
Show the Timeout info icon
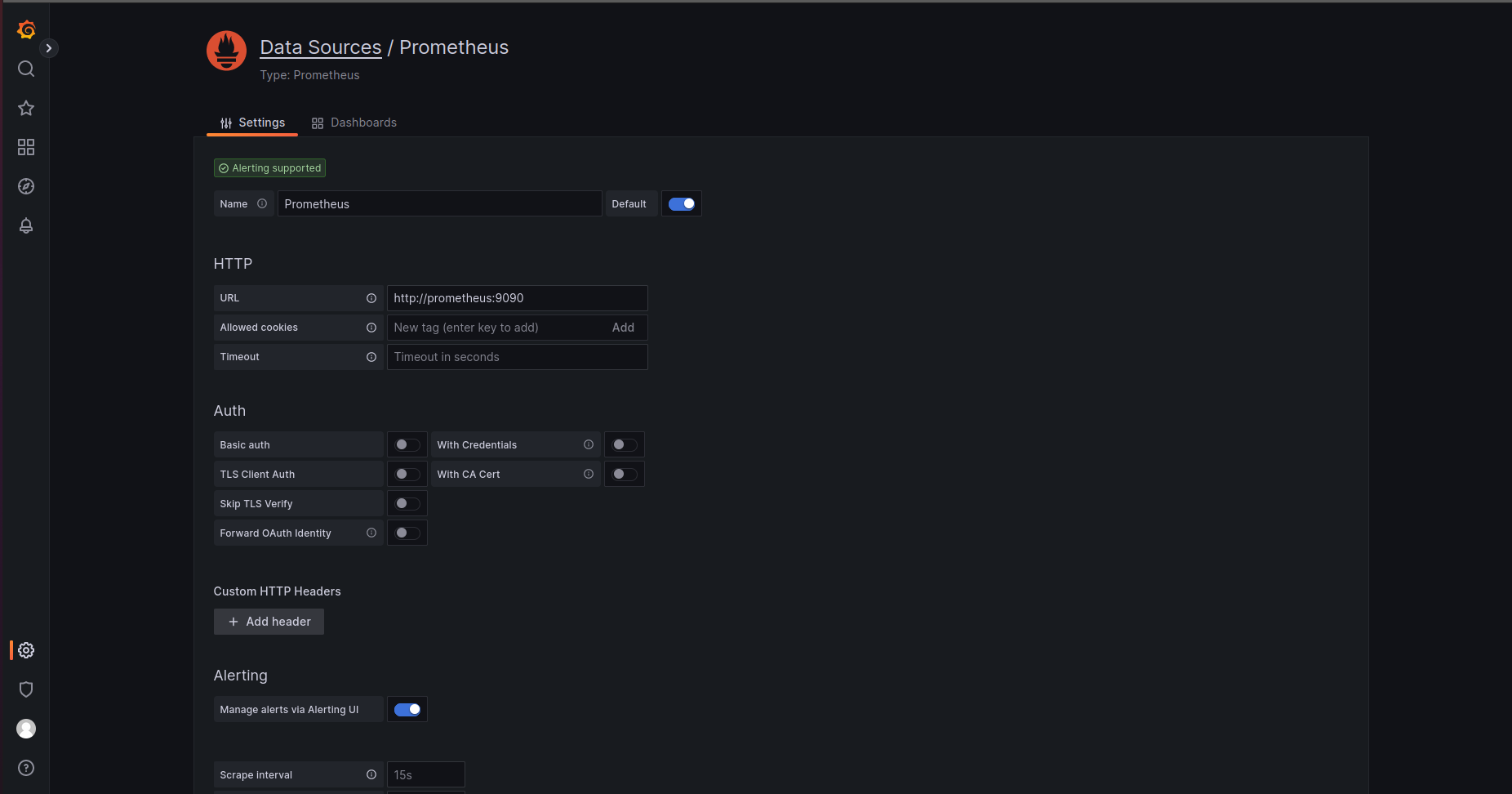pyautogui.click(x=371, y=357)
